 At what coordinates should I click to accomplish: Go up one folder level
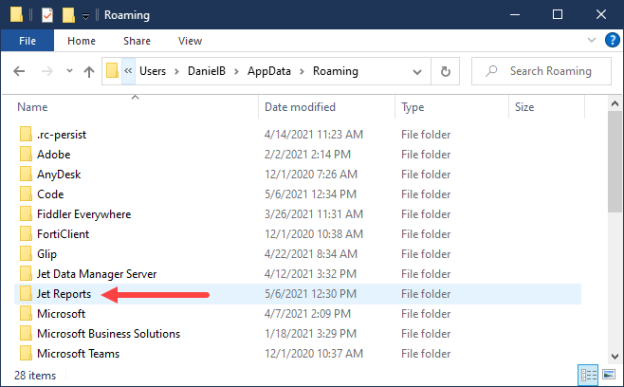89,72
